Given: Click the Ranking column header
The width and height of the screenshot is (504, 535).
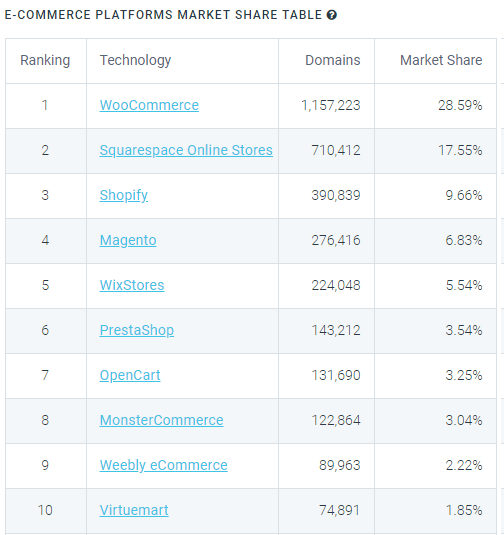Looking at the screenshot, I should 45,60.
